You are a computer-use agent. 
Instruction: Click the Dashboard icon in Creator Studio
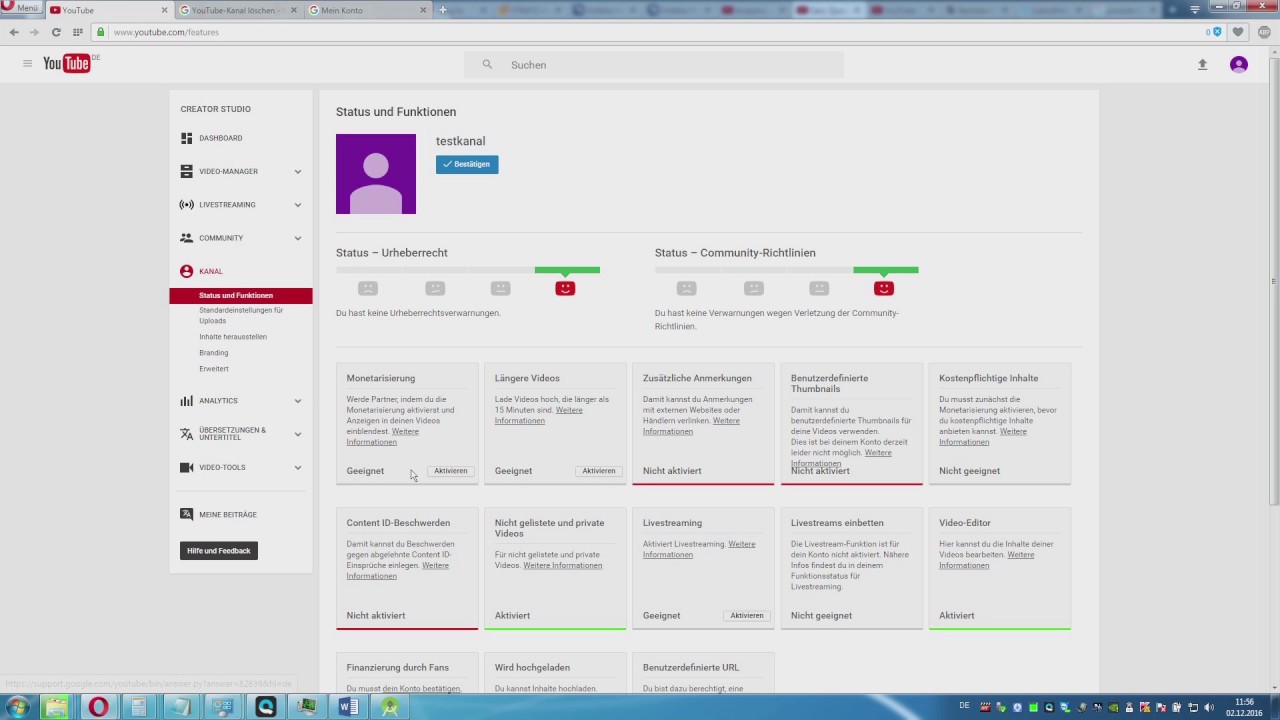[186, 138]
